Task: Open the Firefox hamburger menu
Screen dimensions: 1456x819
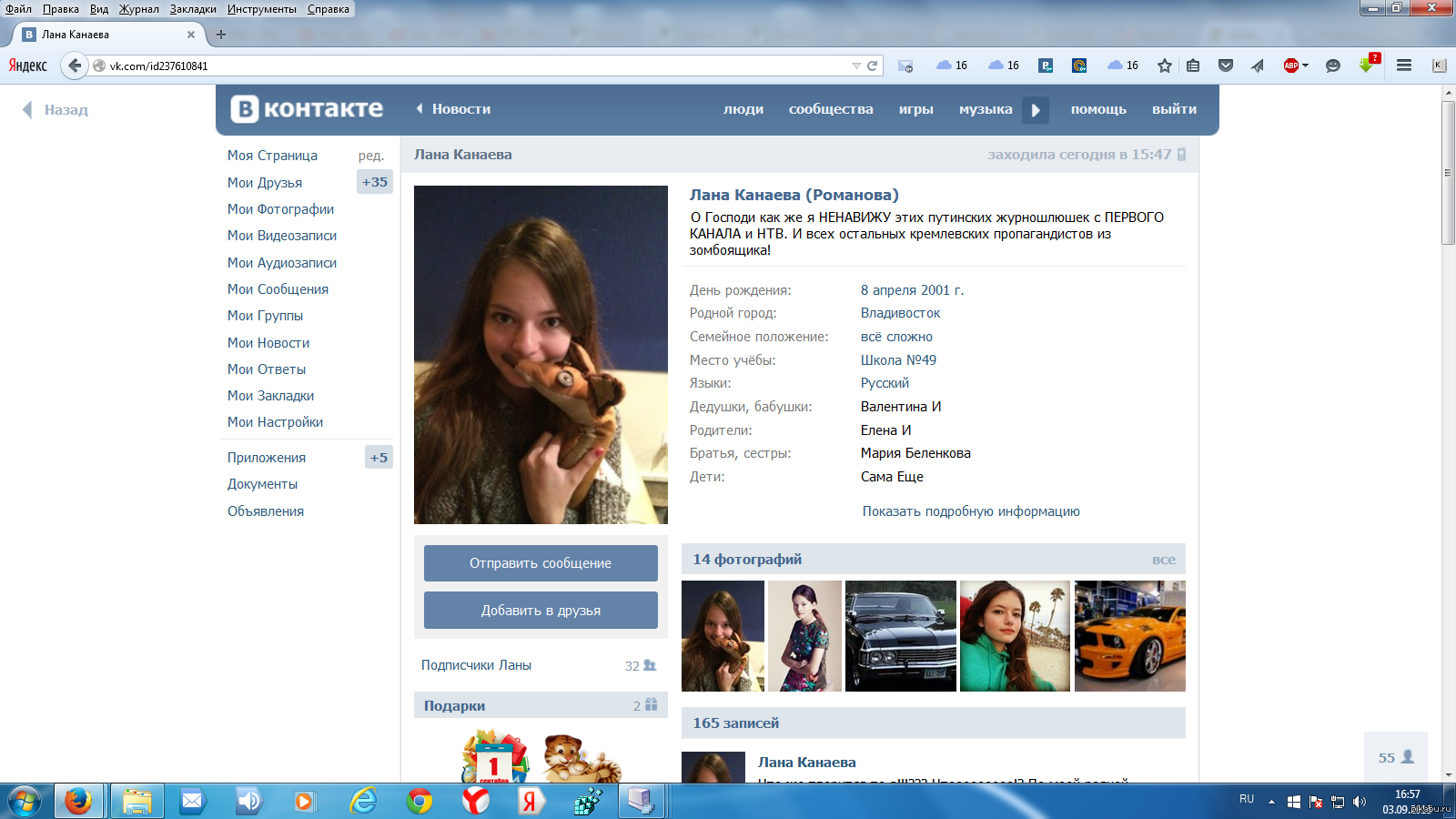Action: (x=1404, y=66)
